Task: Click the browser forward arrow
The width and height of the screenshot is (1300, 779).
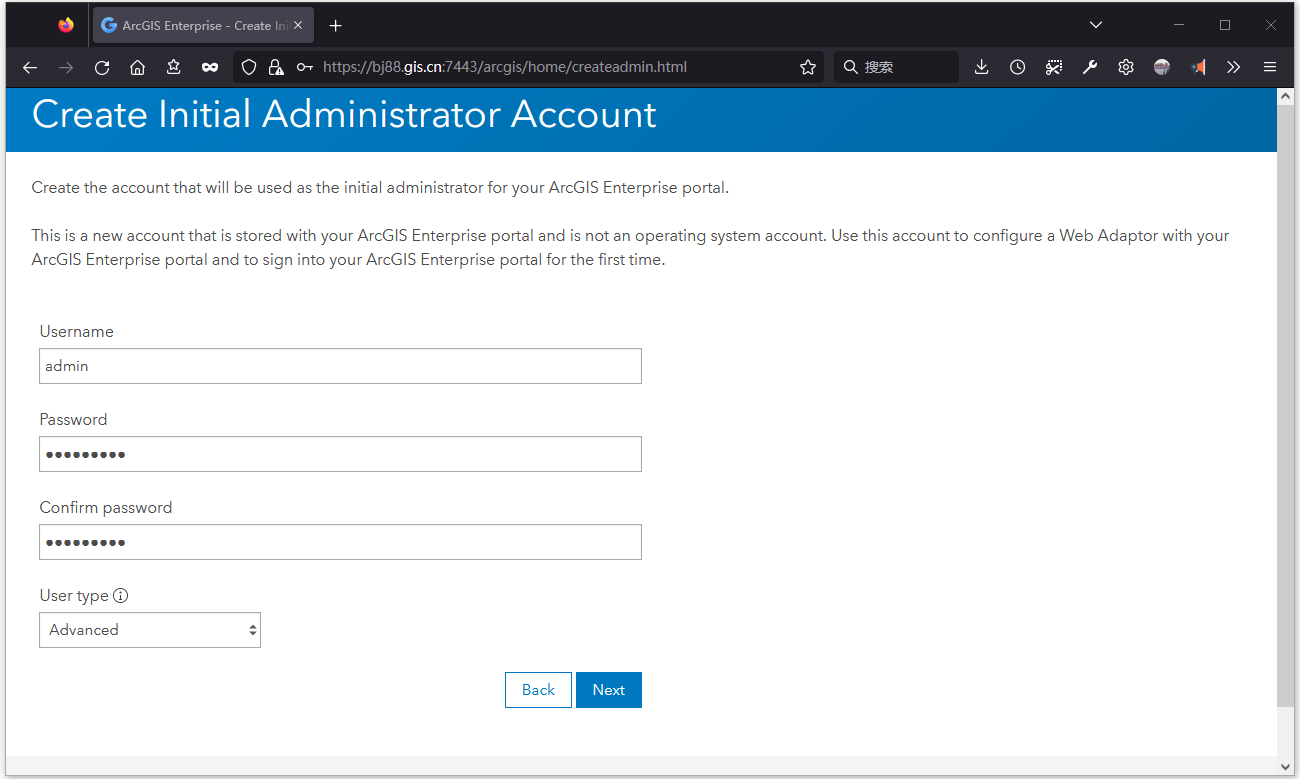Action: tap(66, 67)
